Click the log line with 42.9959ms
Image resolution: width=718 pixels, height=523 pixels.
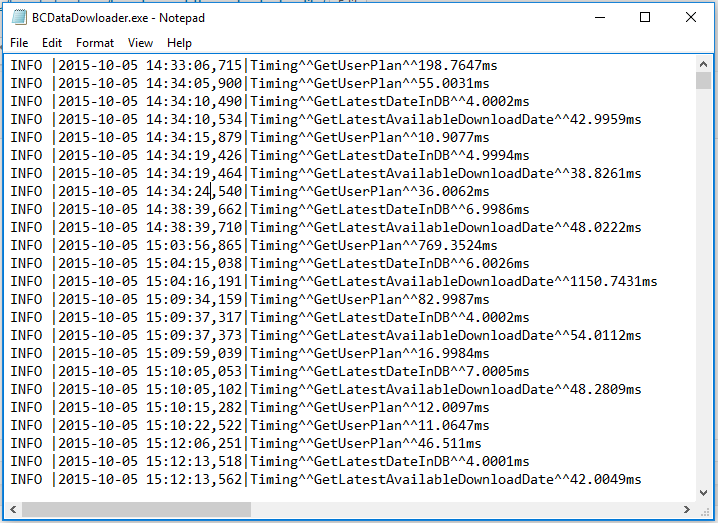point(326,120)
